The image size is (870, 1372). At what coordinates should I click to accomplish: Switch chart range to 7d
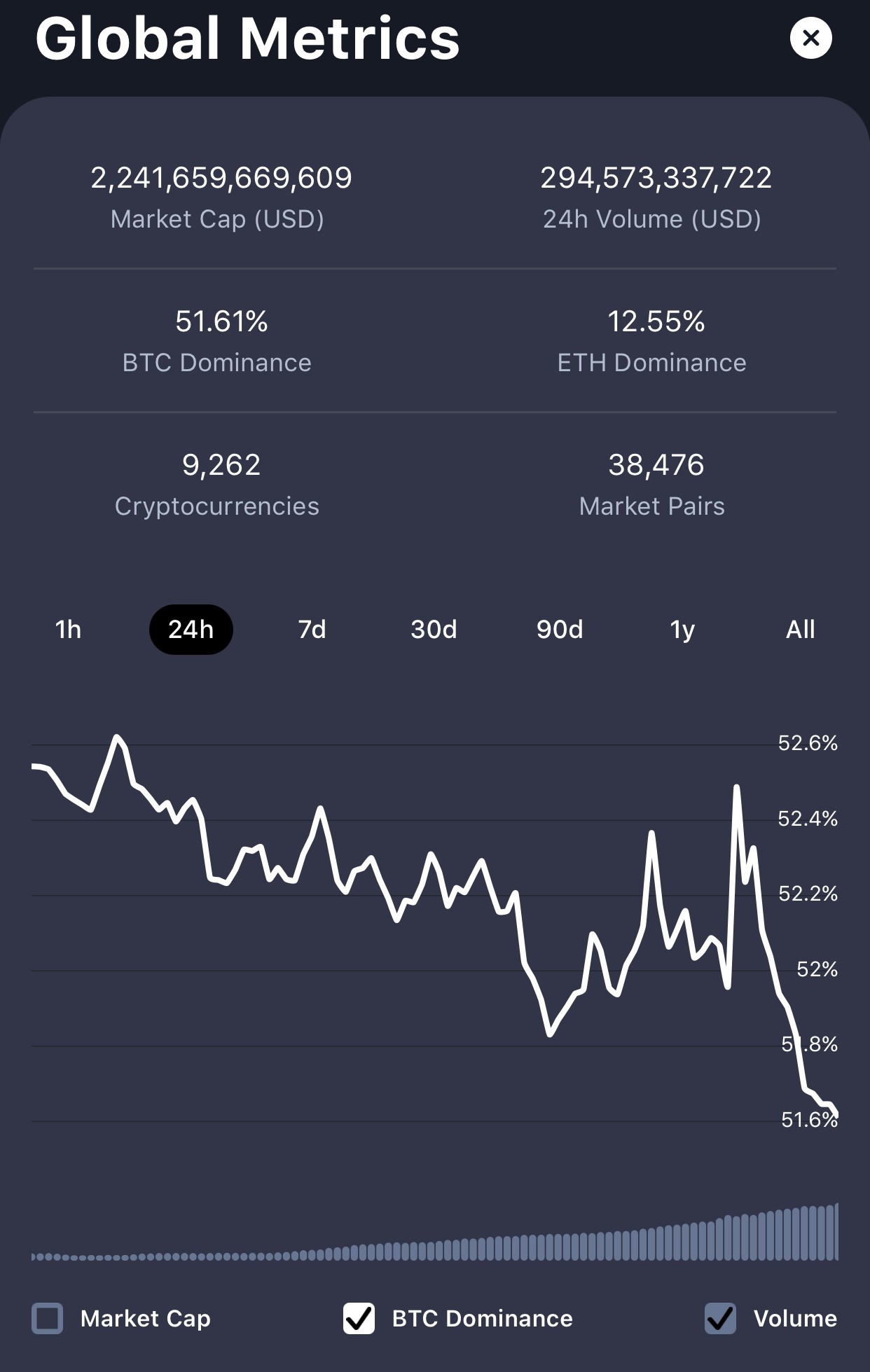coord(312,630)
